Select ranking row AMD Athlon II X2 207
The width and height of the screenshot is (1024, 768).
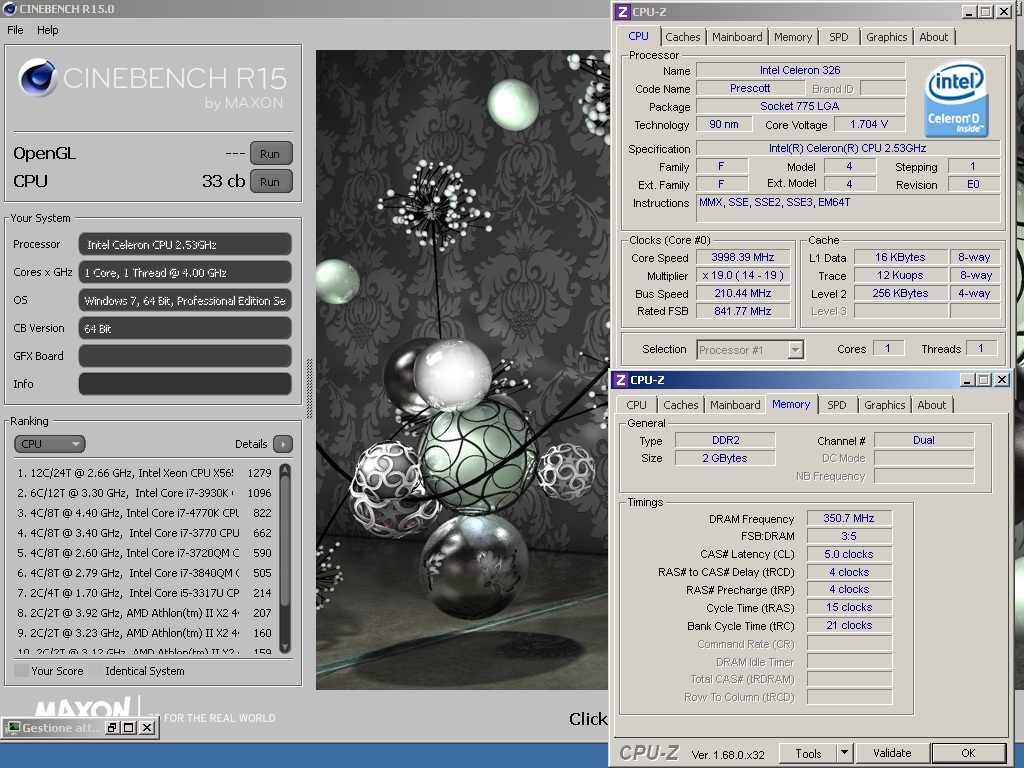144,613
